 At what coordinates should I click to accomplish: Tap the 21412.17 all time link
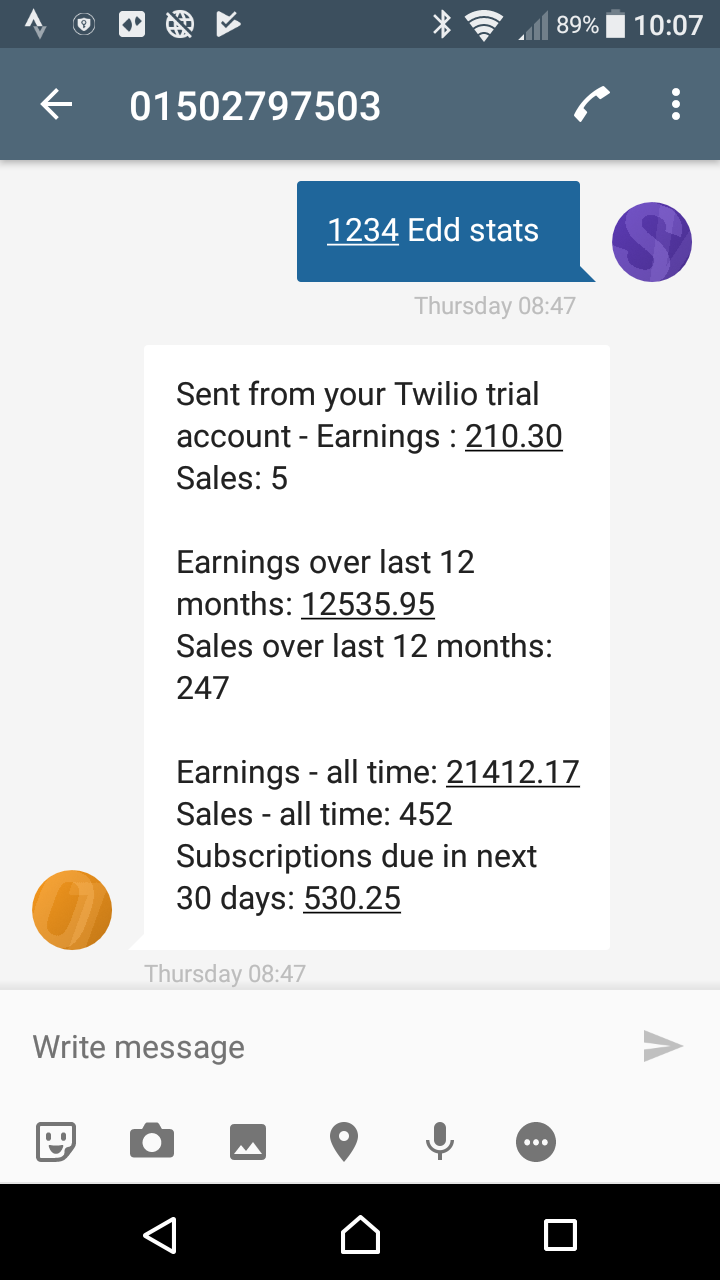[x=513, y=772]
